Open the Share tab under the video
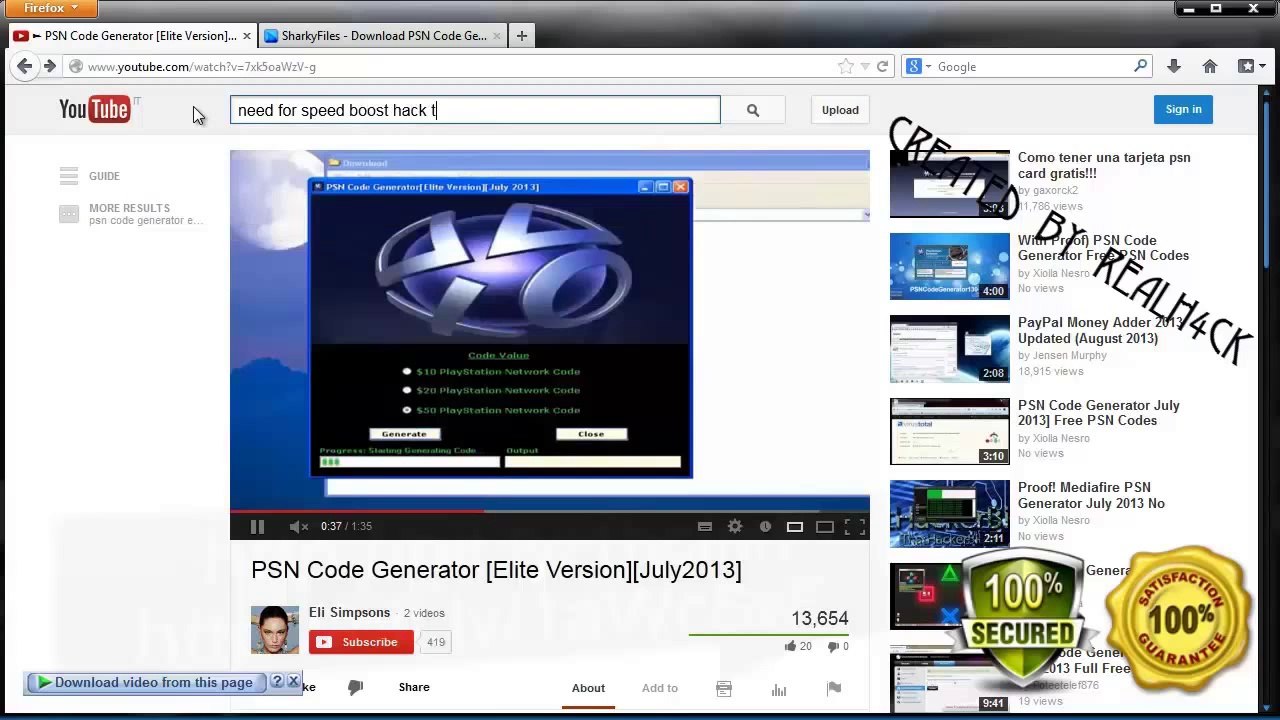The height and width of the screenshot is (720, 1280). click(x=414, y=688)
